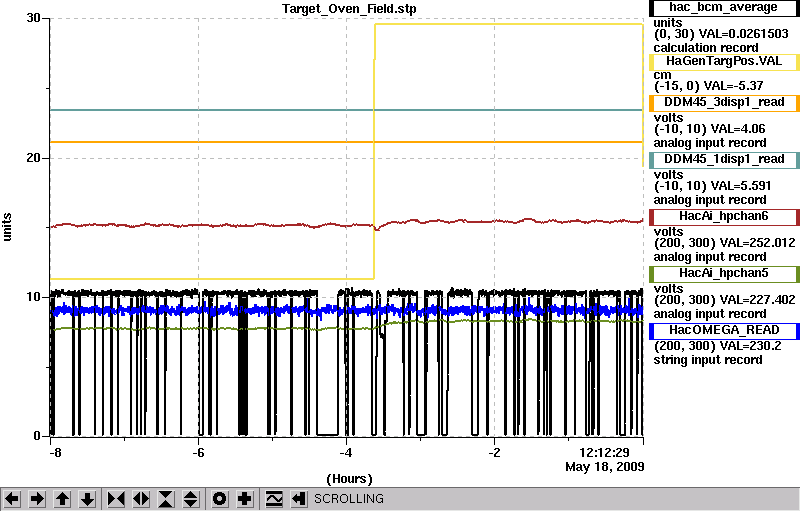800x511 pixels.
Task: Click the (Hours) x-axis label
Action: click(349, 479)
